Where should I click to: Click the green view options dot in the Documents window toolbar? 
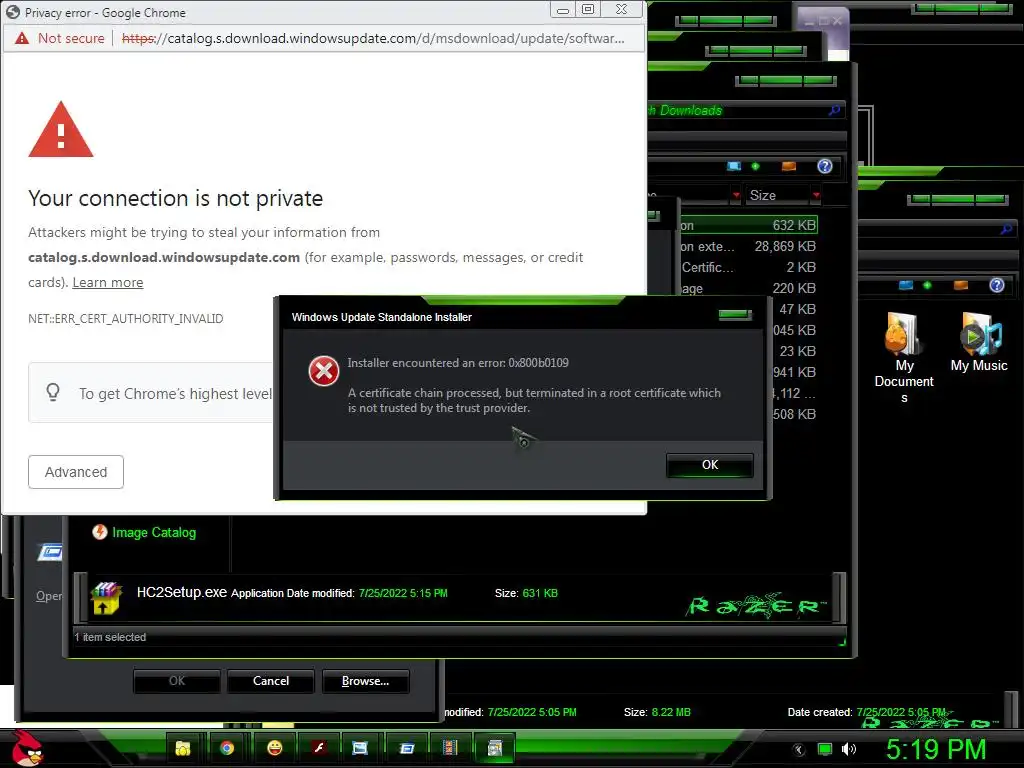[927, 285]
